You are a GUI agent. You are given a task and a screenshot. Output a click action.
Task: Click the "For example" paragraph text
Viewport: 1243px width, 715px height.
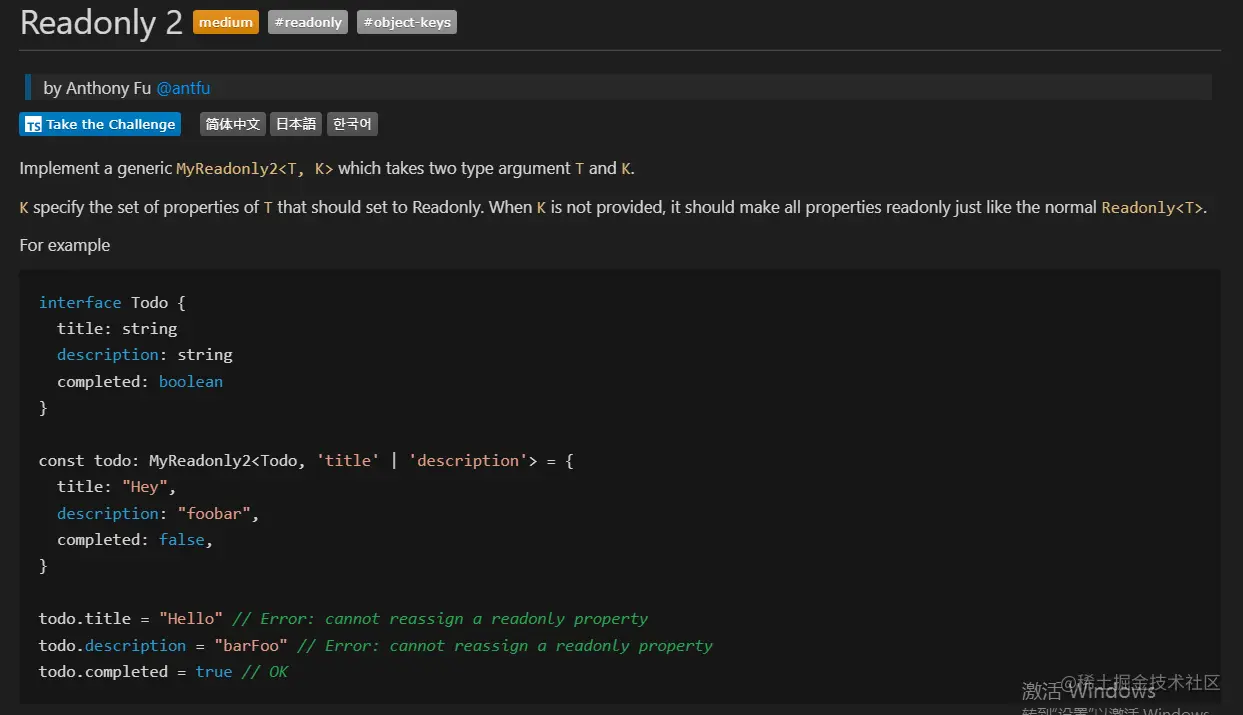(x=65, y=245)
